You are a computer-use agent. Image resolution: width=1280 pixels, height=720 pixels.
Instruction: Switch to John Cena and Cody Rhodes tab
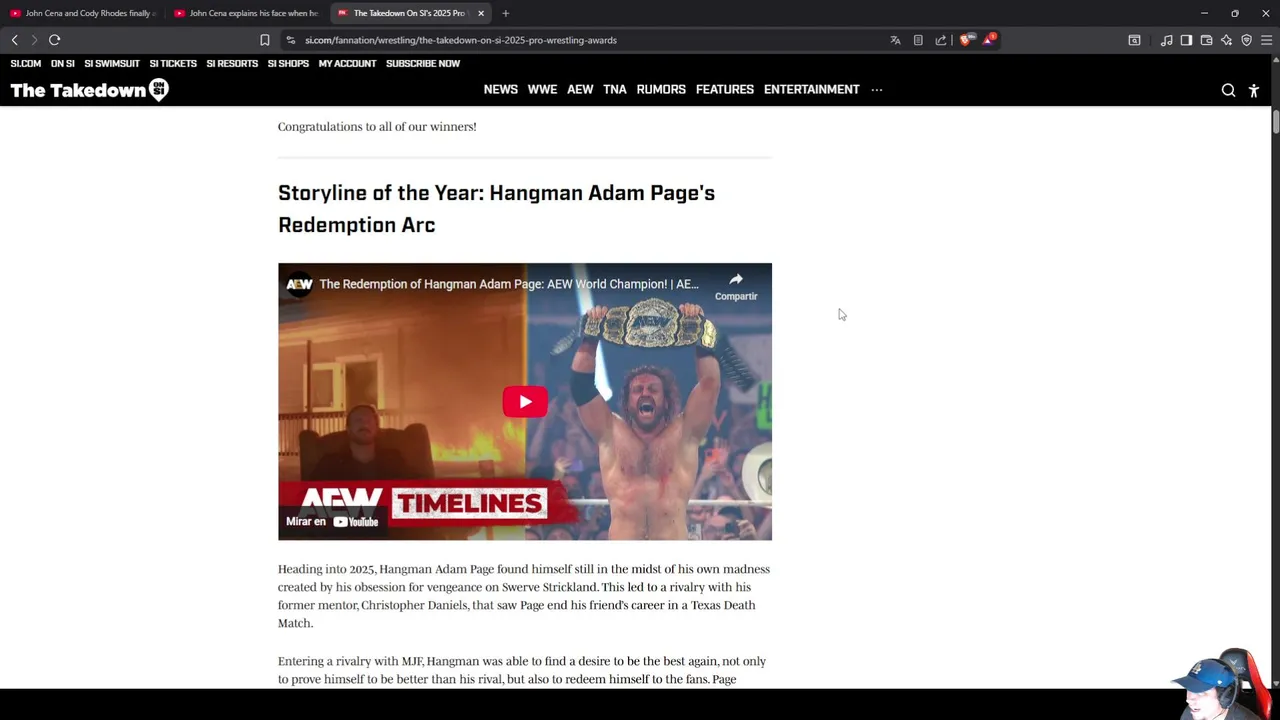[81, 13]
